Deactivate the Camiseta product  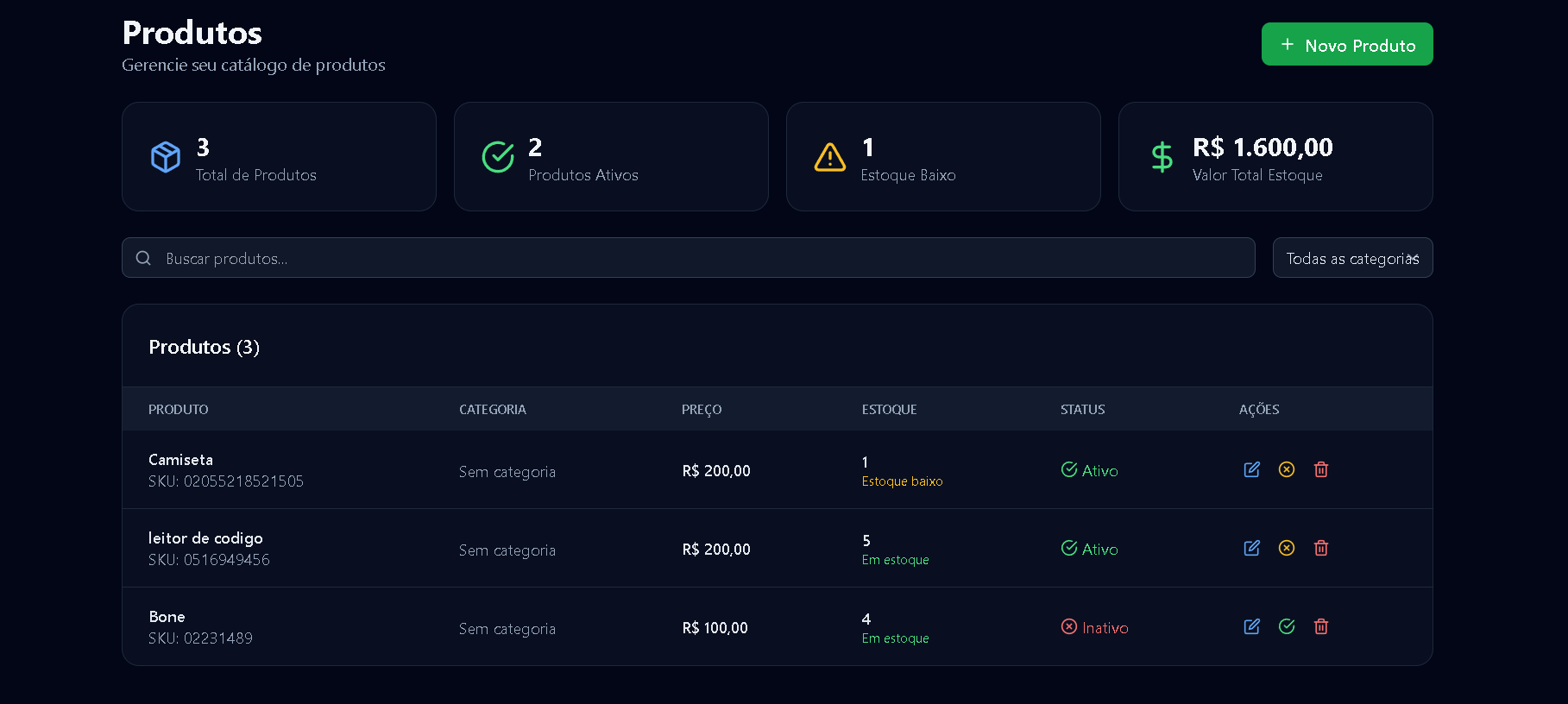(x=1286, y=469)
